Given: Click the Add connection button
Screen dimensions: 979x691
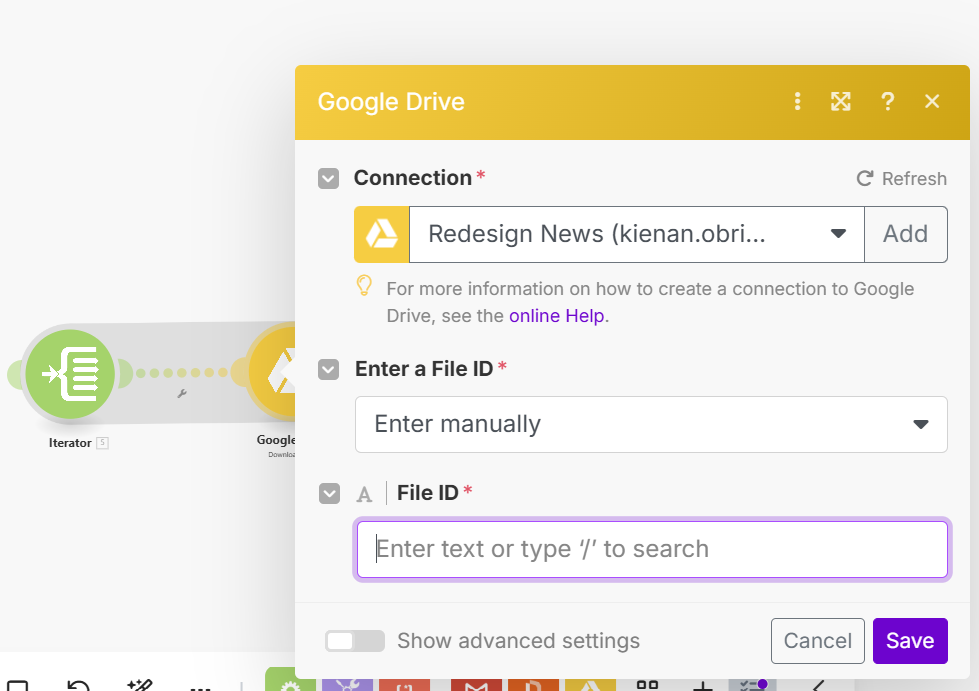Looking at the screenshot, I should [905, 234].
